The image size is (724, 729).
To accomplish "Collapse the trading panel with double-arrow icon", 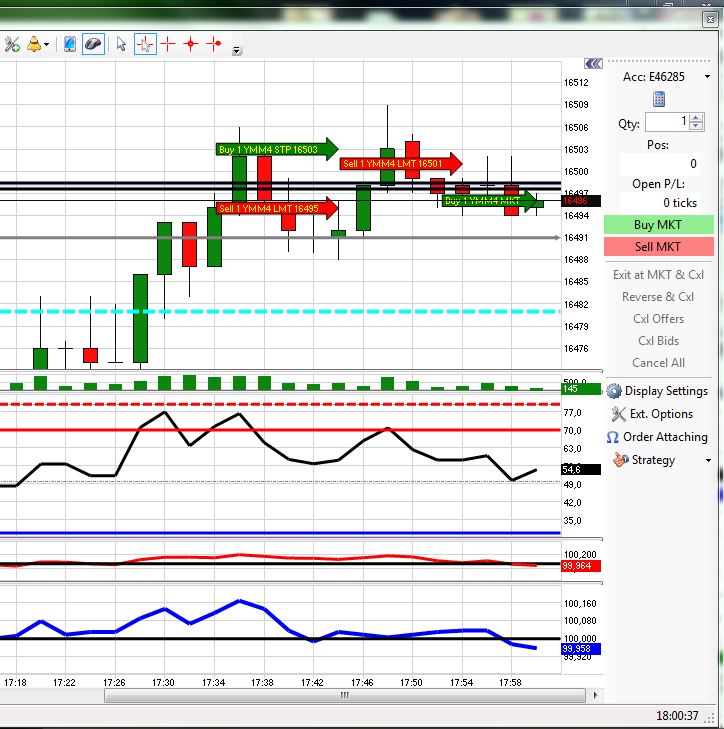I will pyautogui.click(x=594, y=61).
